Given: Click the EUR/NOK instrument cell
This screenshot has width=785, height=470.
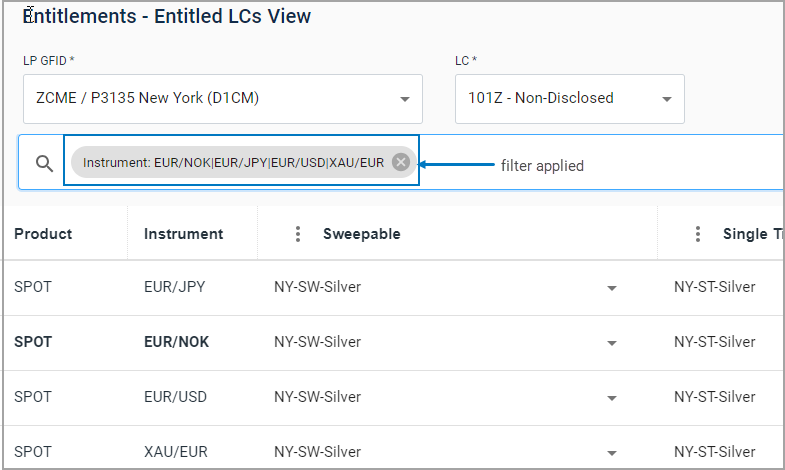Looking at the screenshot, I should point(176,342).
